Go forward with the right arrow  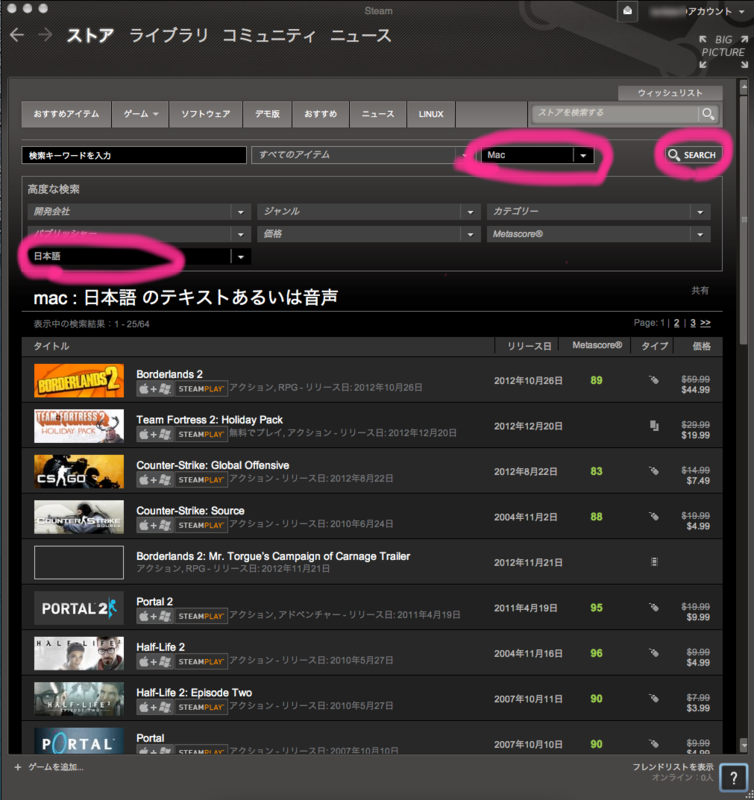pyautogui.click(x=45, y=35)
